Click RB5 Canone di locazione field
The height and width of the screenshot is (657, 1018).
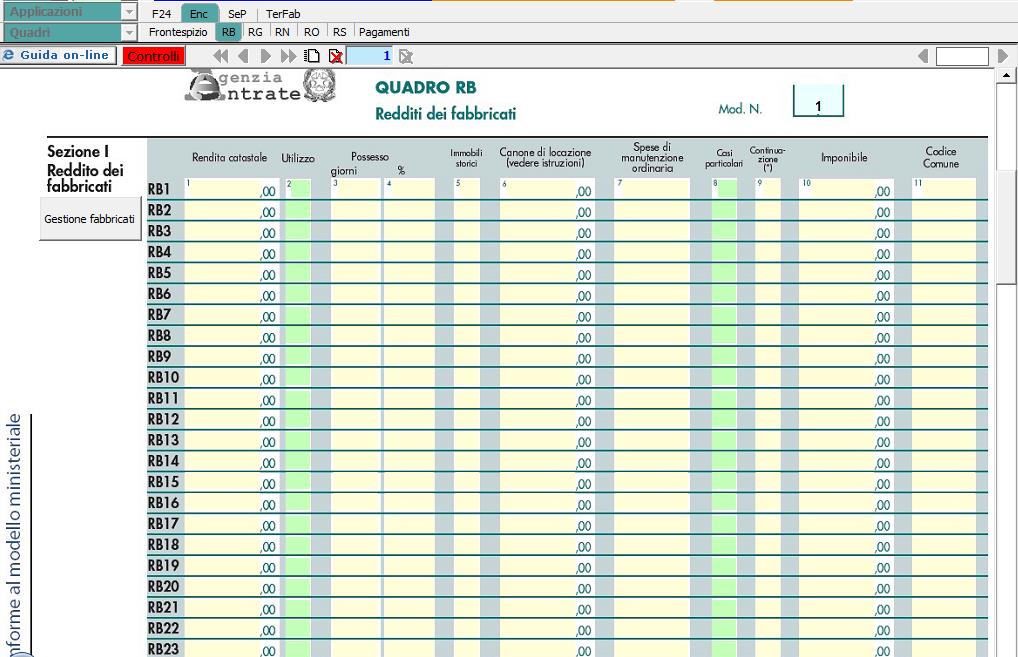pyautogui.click(x=546, y=273)
